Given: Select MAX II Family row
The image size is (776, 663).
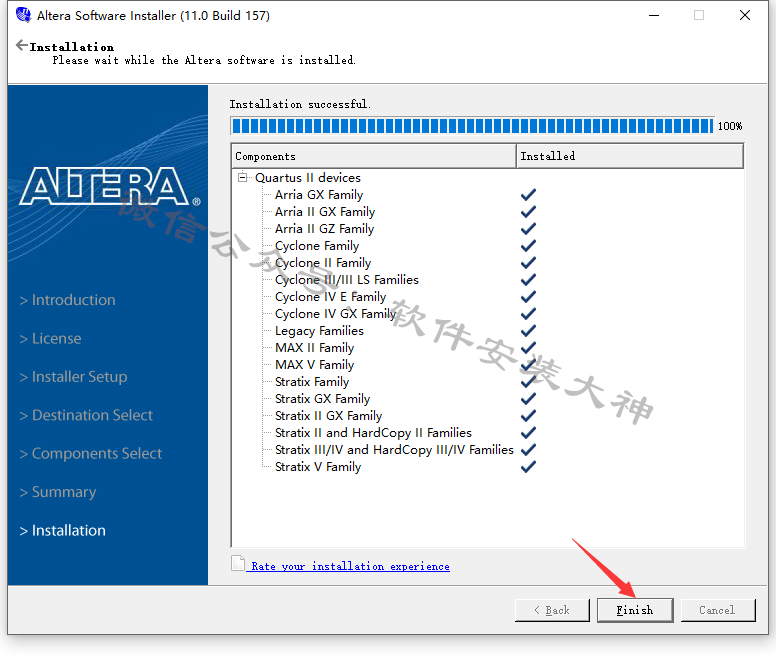Looking at the screenshot, I should (314, 348).
